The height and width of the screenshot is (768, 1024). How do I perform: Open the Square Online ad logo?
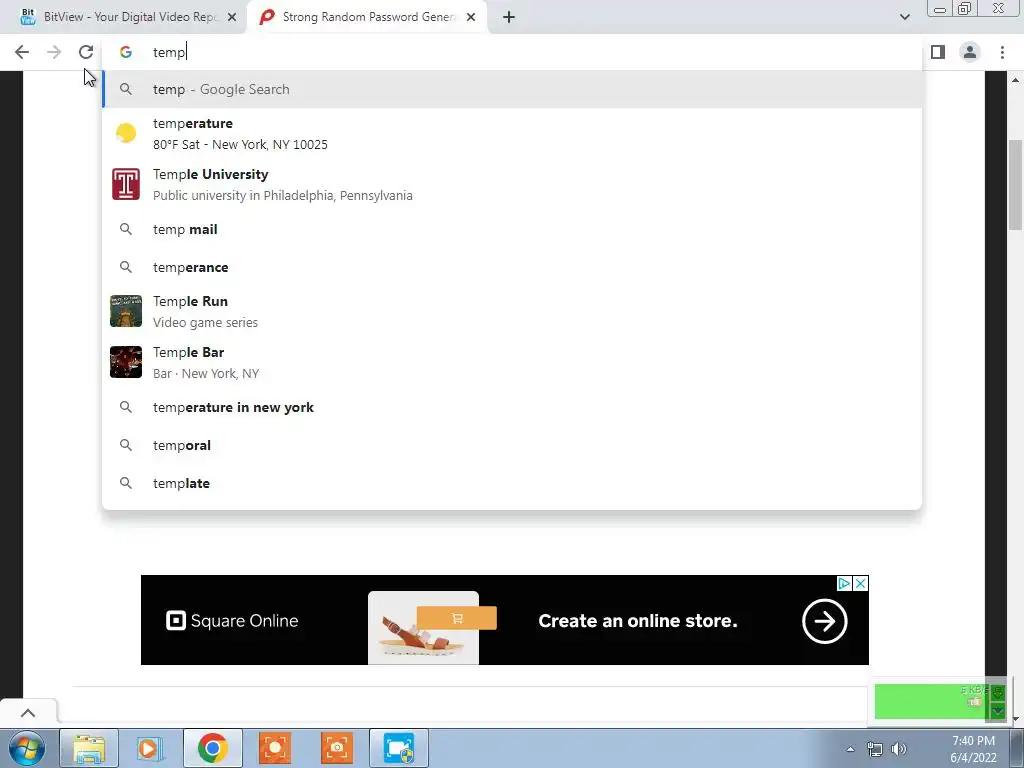pyautogui.click(x=232, y=620)
